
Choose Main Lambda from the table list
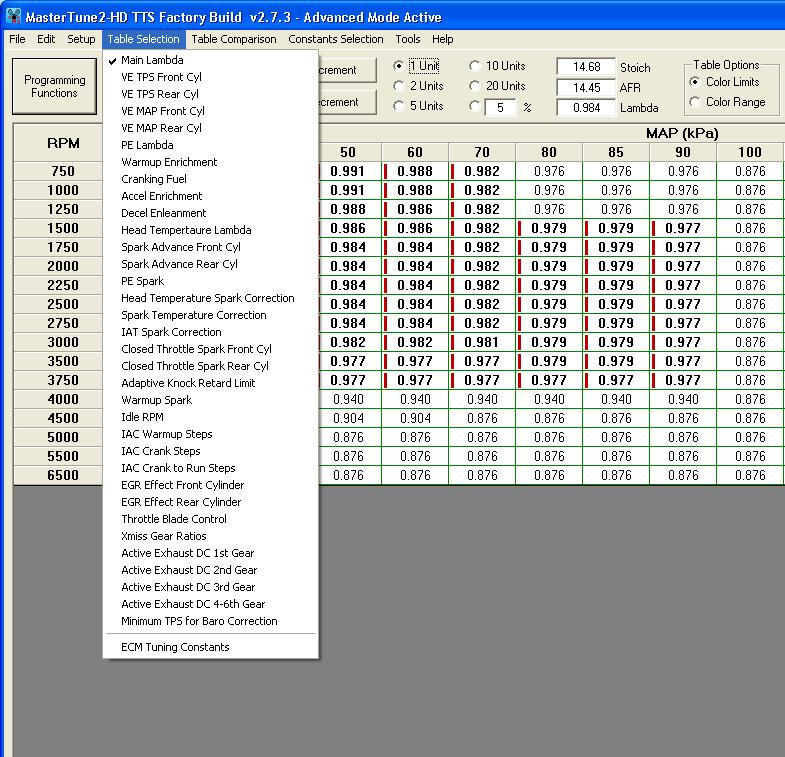tap(210, 60)
